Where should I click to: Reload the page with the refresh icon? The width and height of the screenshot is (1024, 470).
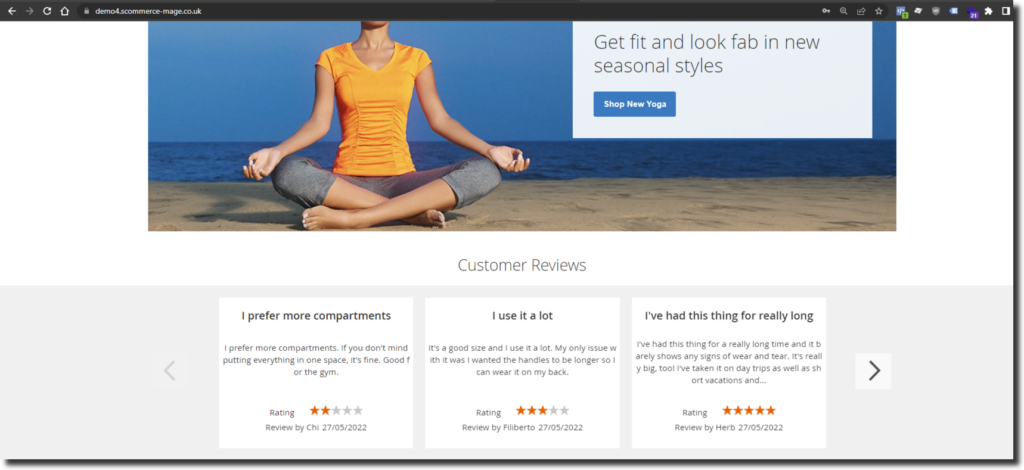(46, 11)
